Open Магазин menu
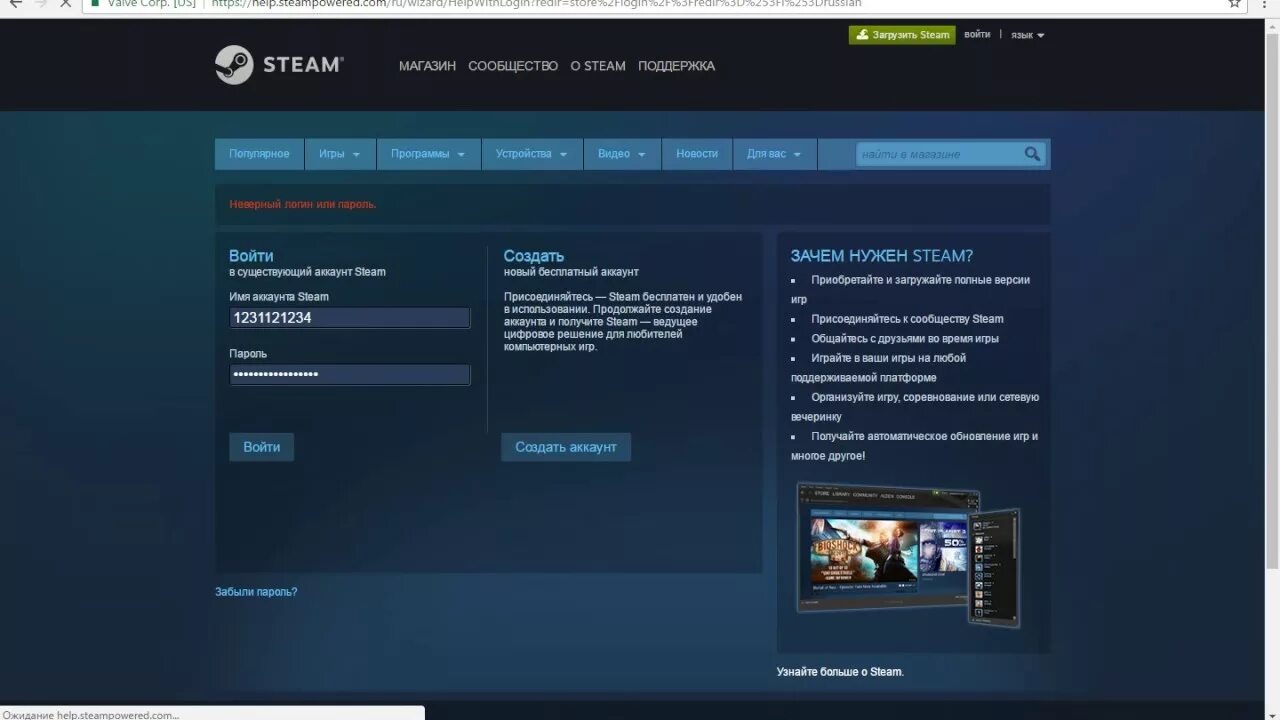Image resolution: width=1280 pixels, height=720 pixels. click(427, 66)
